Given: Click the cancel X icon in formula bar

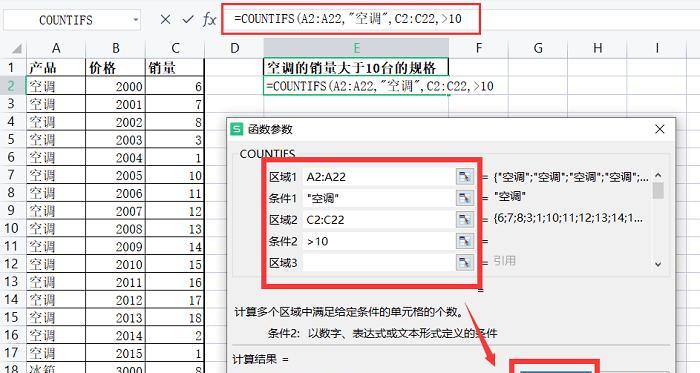Looking at the screenshot, I should pyautogui.click(x=165, y=19).
